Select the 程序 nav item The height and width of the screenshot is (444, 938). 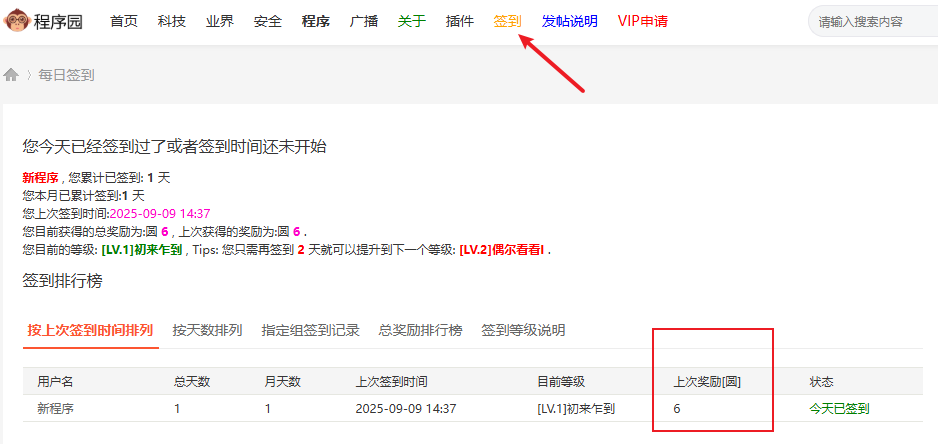point(316,21)
